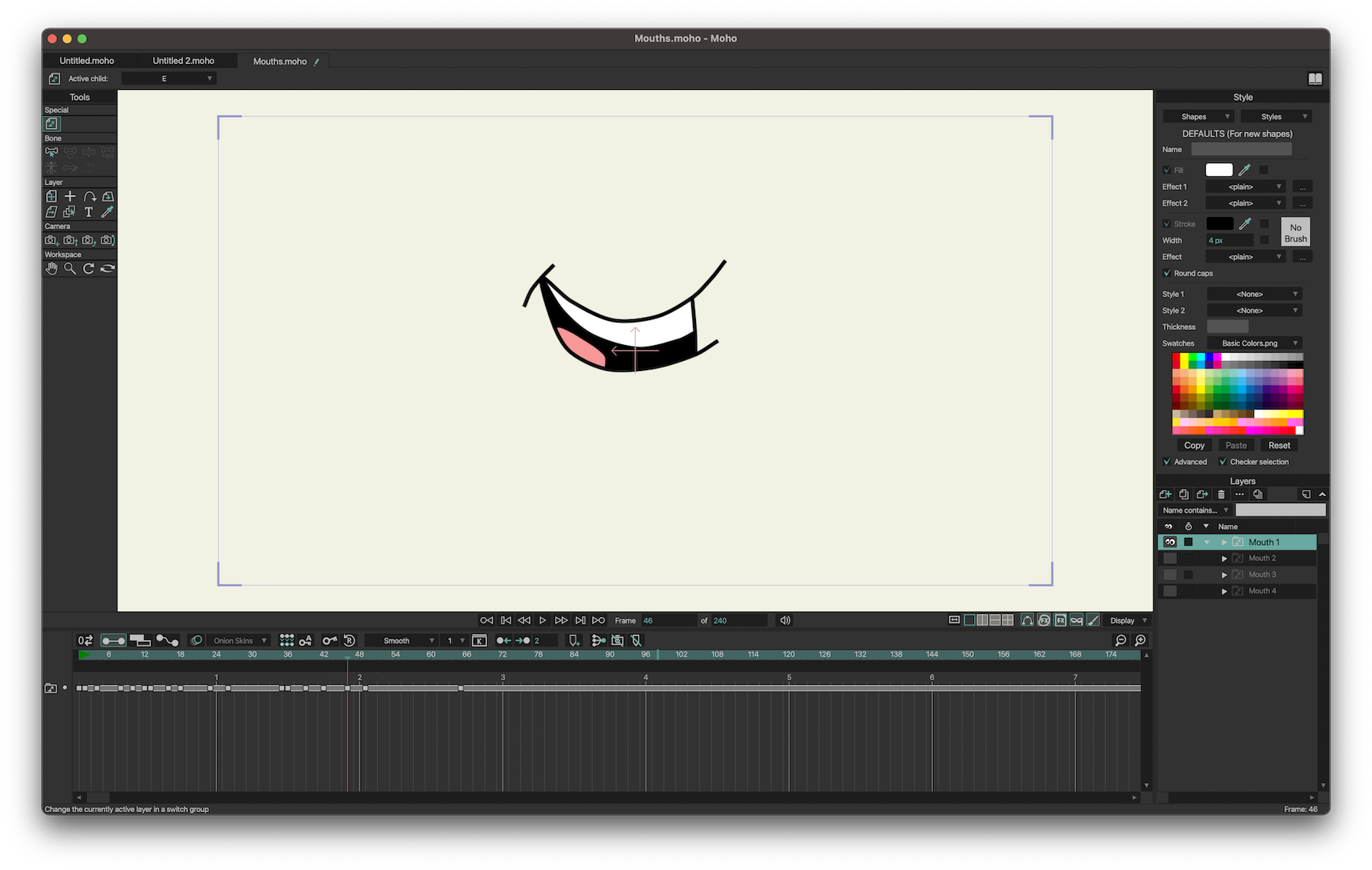Click the Copy style button
Image resolution: width=1372 pixels, height=870 pixels.
[1194, 446]
